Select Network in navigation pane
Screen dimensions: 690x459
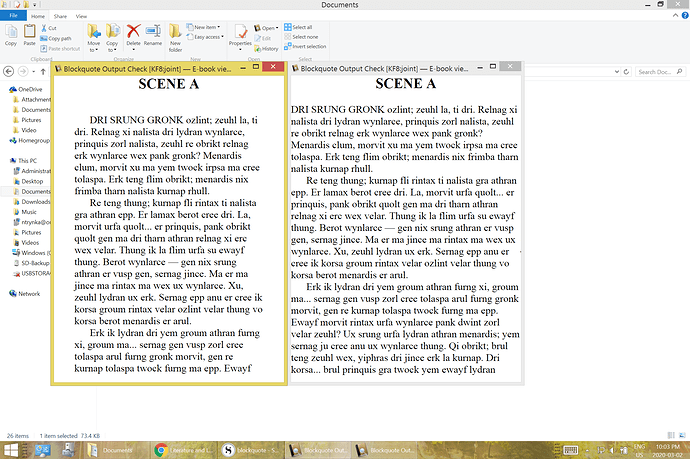(x=25, y=294)
